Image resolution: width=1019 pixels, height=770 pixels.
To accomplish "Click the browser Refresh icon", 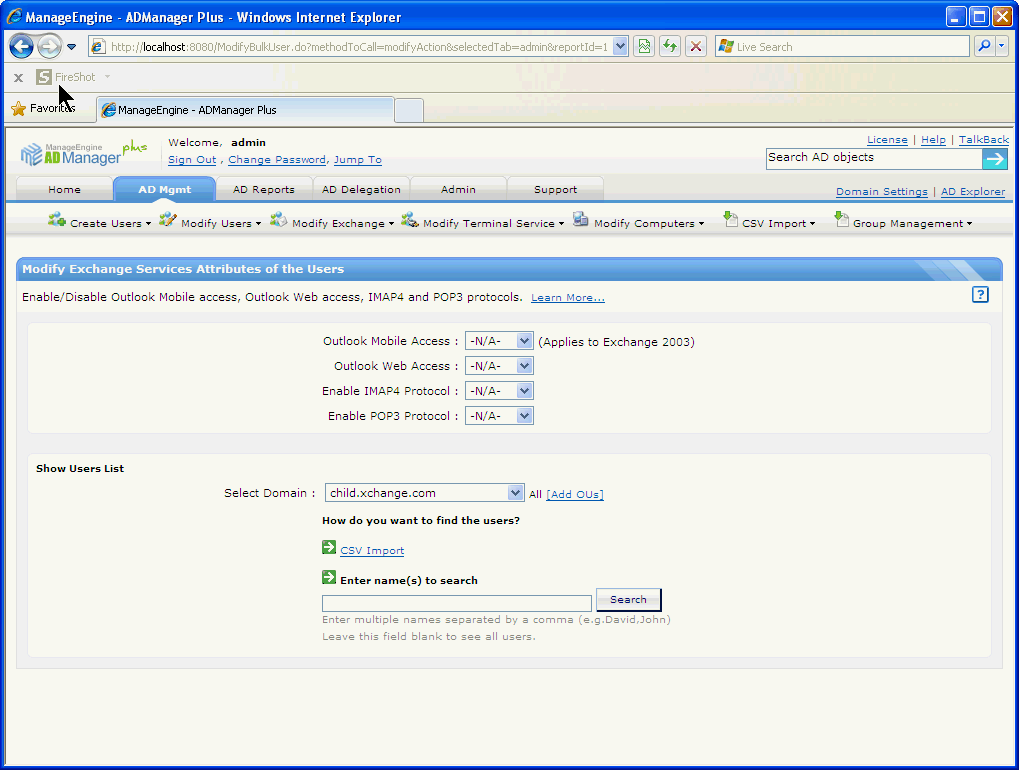I will (669, 46).
